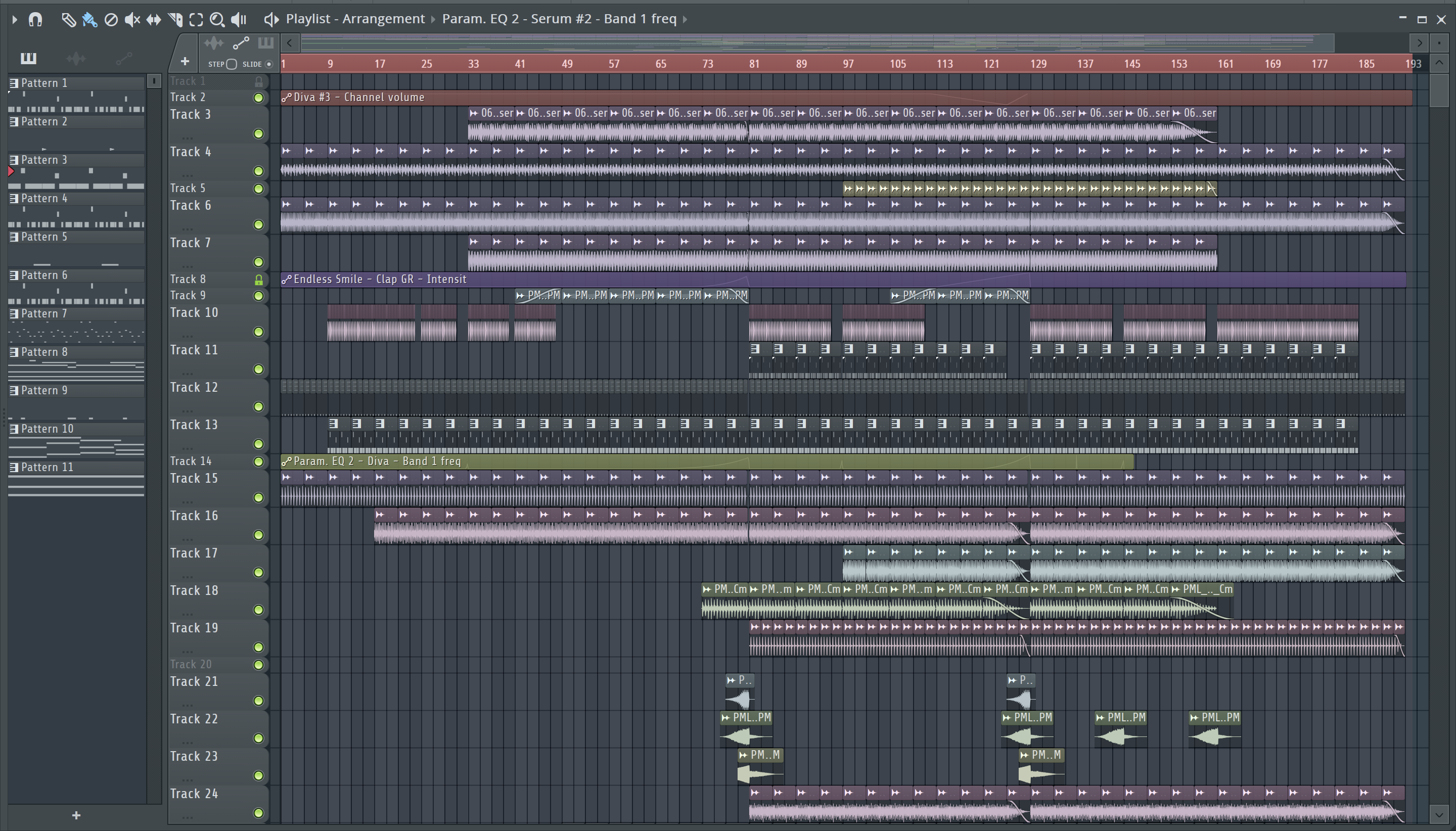The height and width of the screenshot is (831, 1456).
Task: Click the pattern picker scrollbar handle
Action: [x=154, y=81]
